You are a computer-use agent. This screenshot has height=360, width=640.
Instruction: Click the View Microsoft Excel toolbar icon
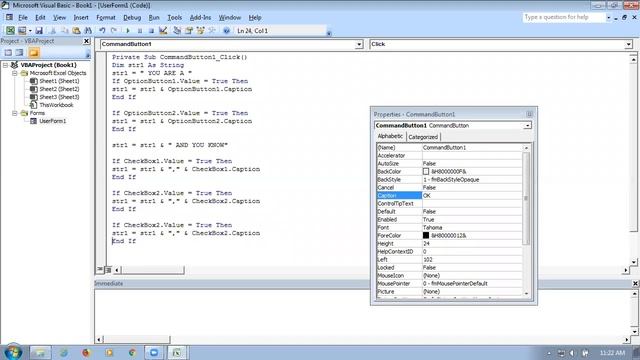coord(10,31)
